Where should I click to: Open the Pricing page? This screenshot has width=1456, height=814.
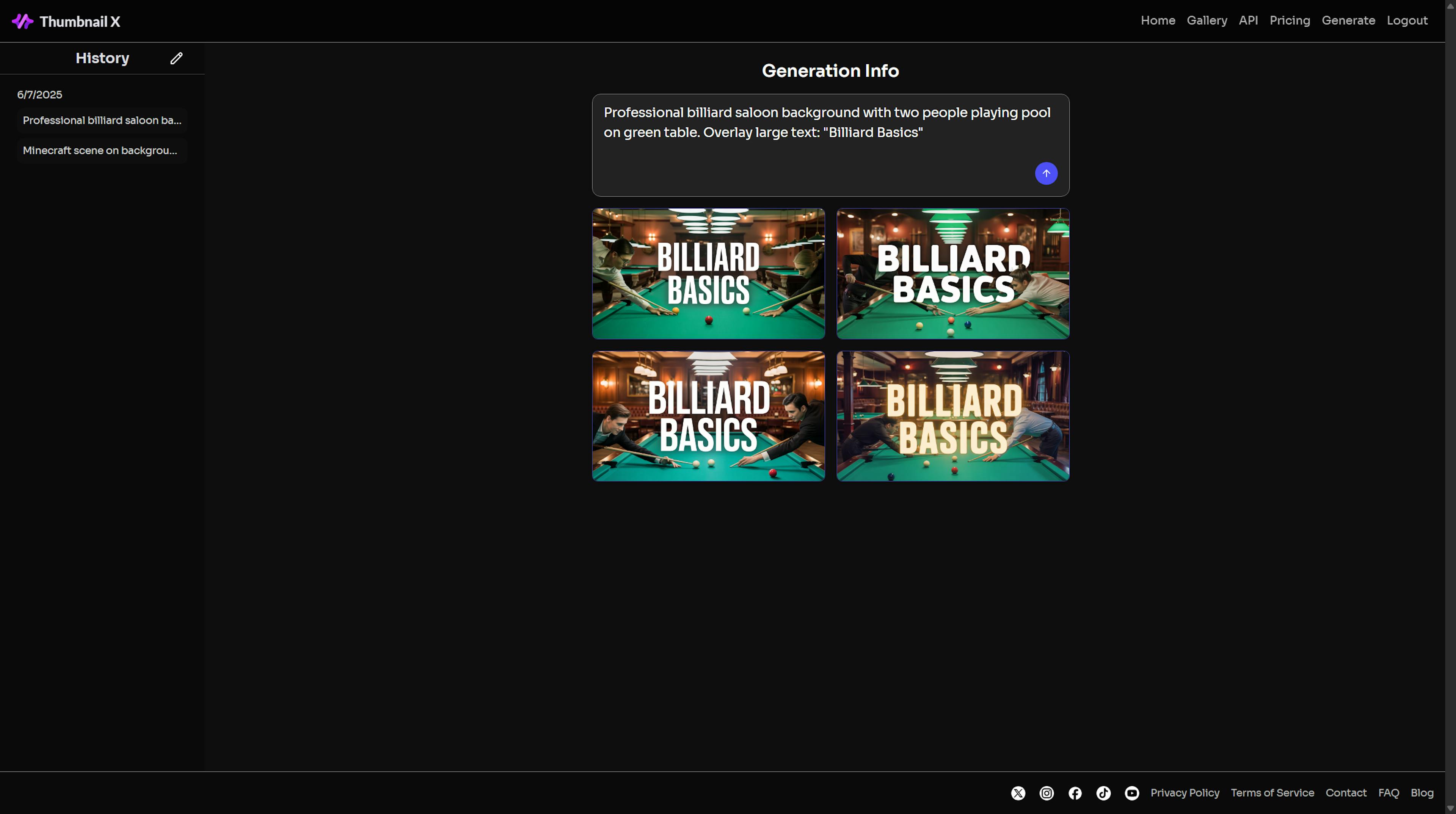[1289, 21]
